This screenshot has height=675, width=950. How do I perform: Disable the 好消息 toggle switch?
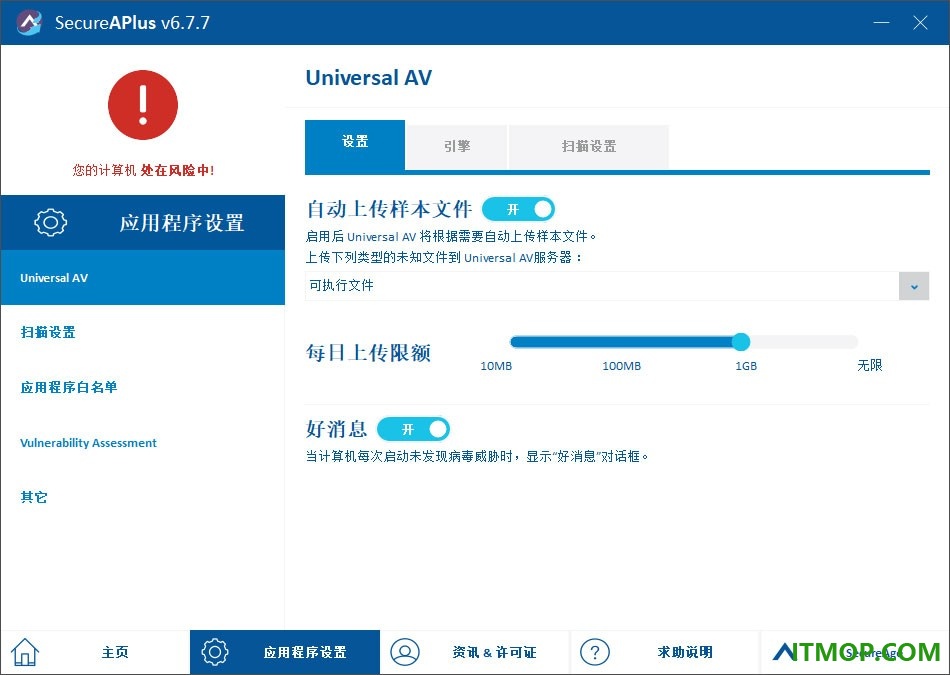413,429
